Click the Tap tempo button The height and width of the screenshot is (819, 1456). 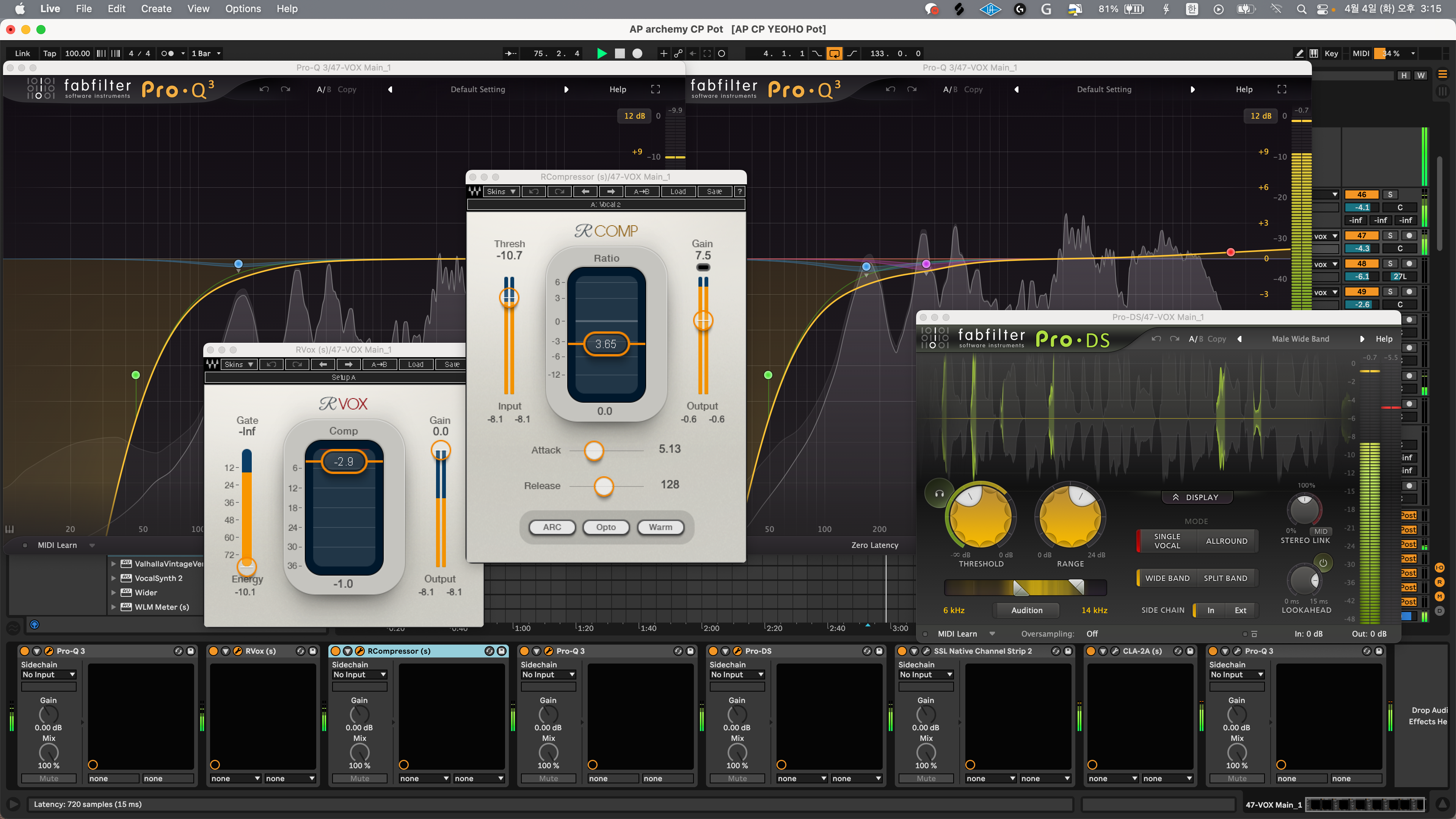pos(50,53)
